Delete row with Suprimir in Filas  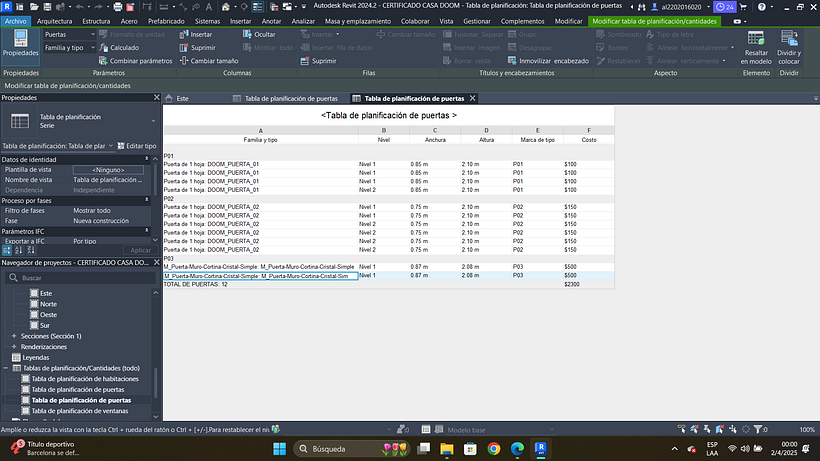(318, 61)
